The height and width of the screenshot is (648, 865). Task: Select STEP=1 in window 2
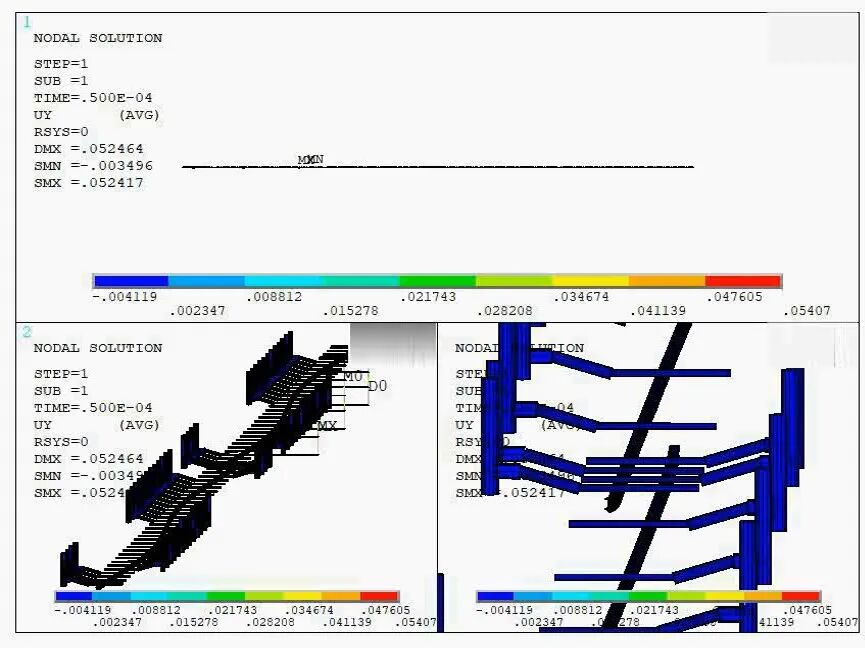coord(61,374)
